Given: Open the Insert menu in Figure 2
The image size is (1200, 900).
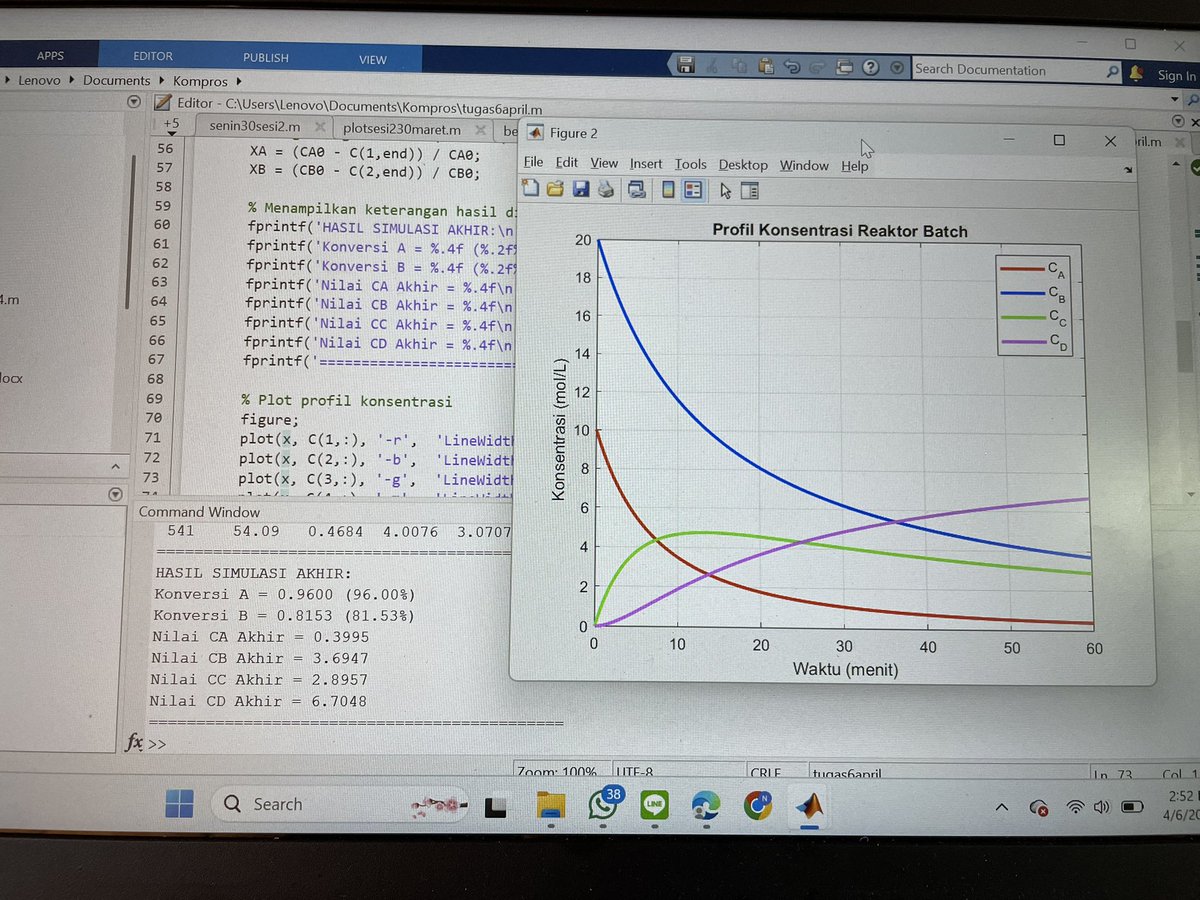Looking at the screenshot, I should 646,164.
